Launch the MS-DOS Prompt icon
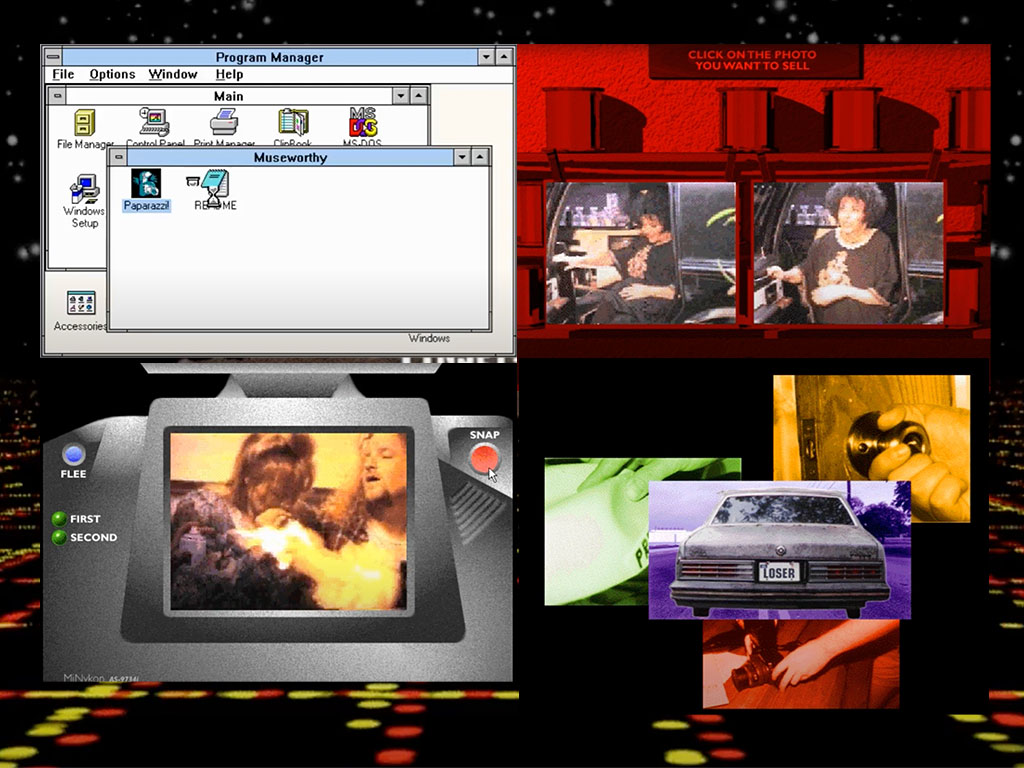The height and width of the screenshot is (768, 1024). [362, 124]
